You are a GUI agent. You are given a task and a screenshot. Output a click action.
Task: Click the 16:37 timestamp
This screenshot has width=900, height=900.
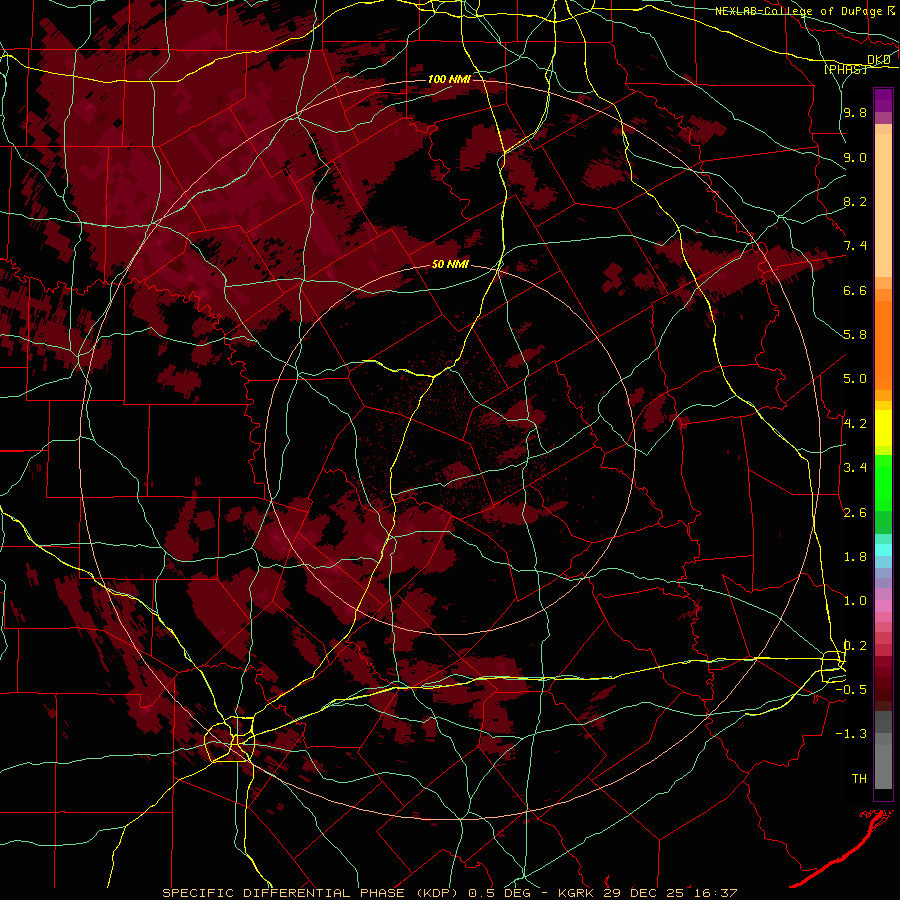coord(716,893)
